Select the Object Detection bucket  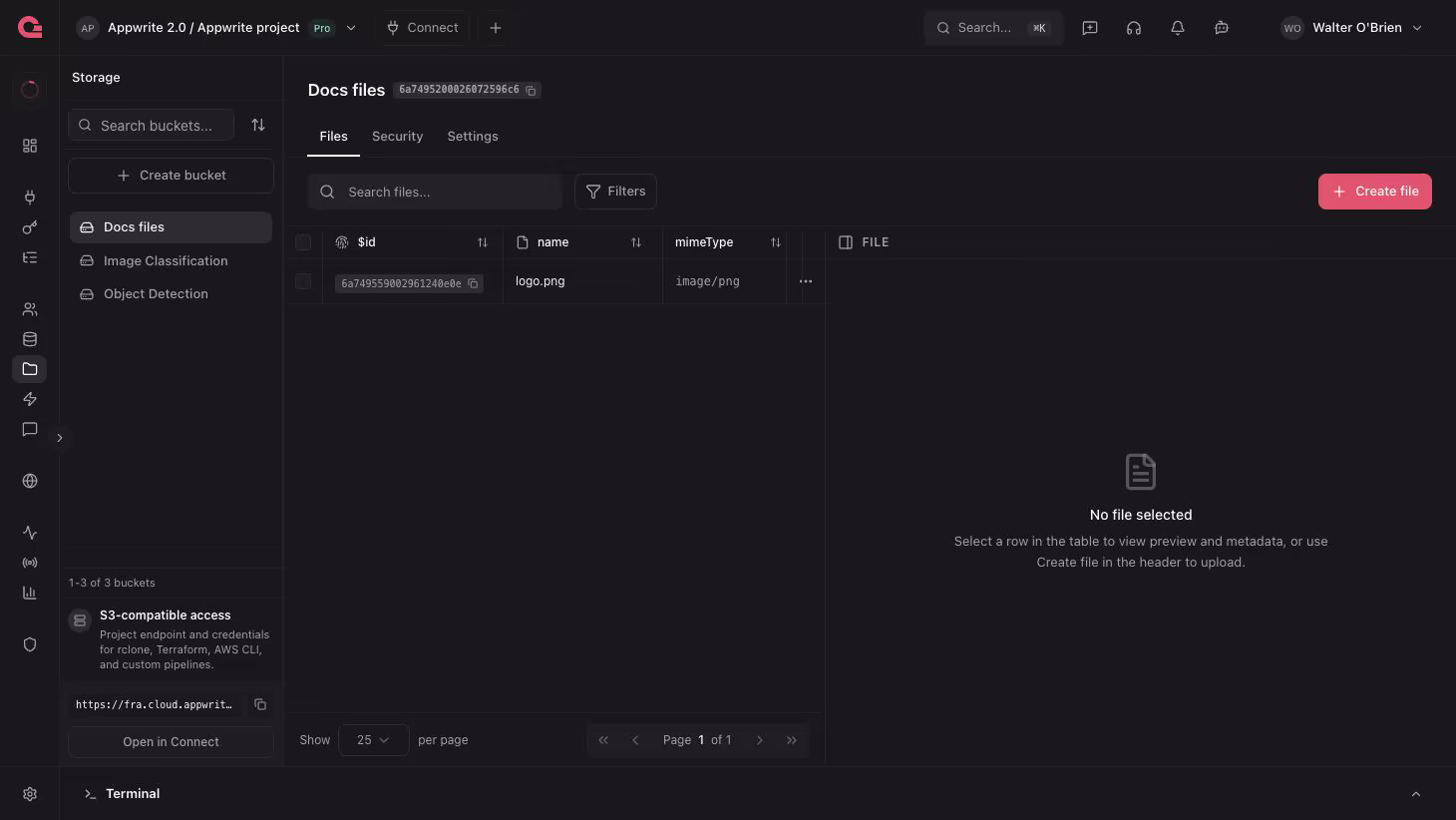click(x=171, y=294)
